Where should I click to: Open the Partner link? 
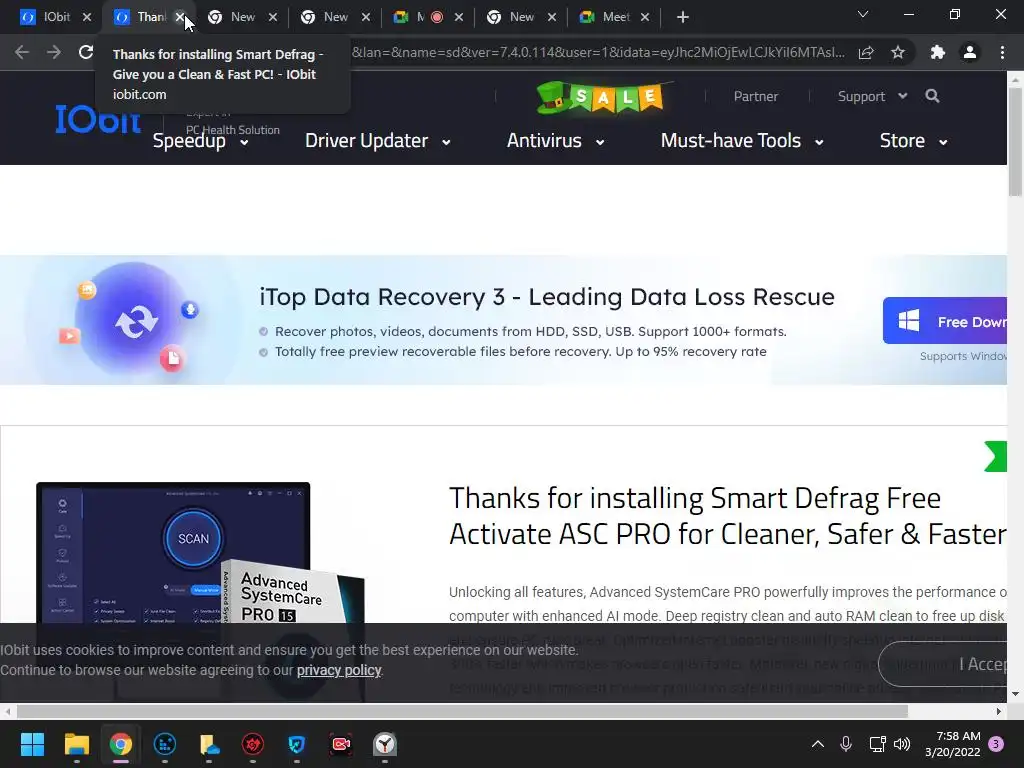pos(756,96)
